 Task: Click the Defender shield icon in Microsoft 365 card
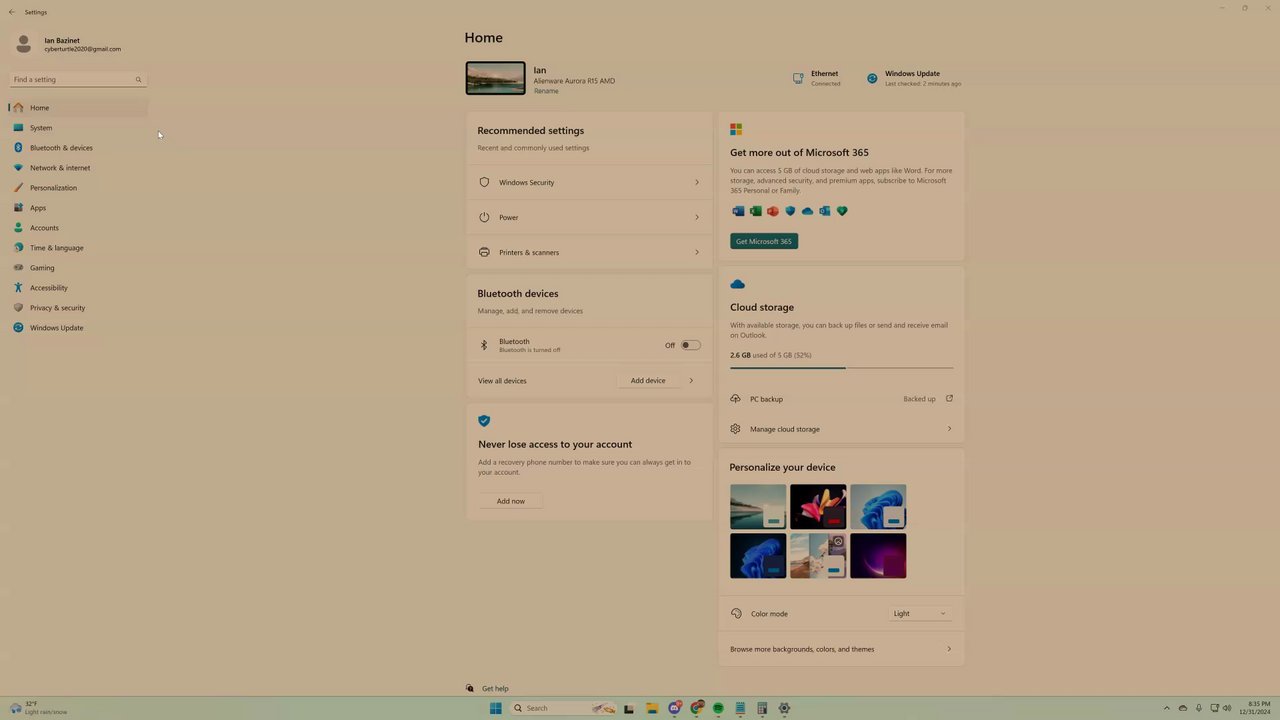pos(790,211)
